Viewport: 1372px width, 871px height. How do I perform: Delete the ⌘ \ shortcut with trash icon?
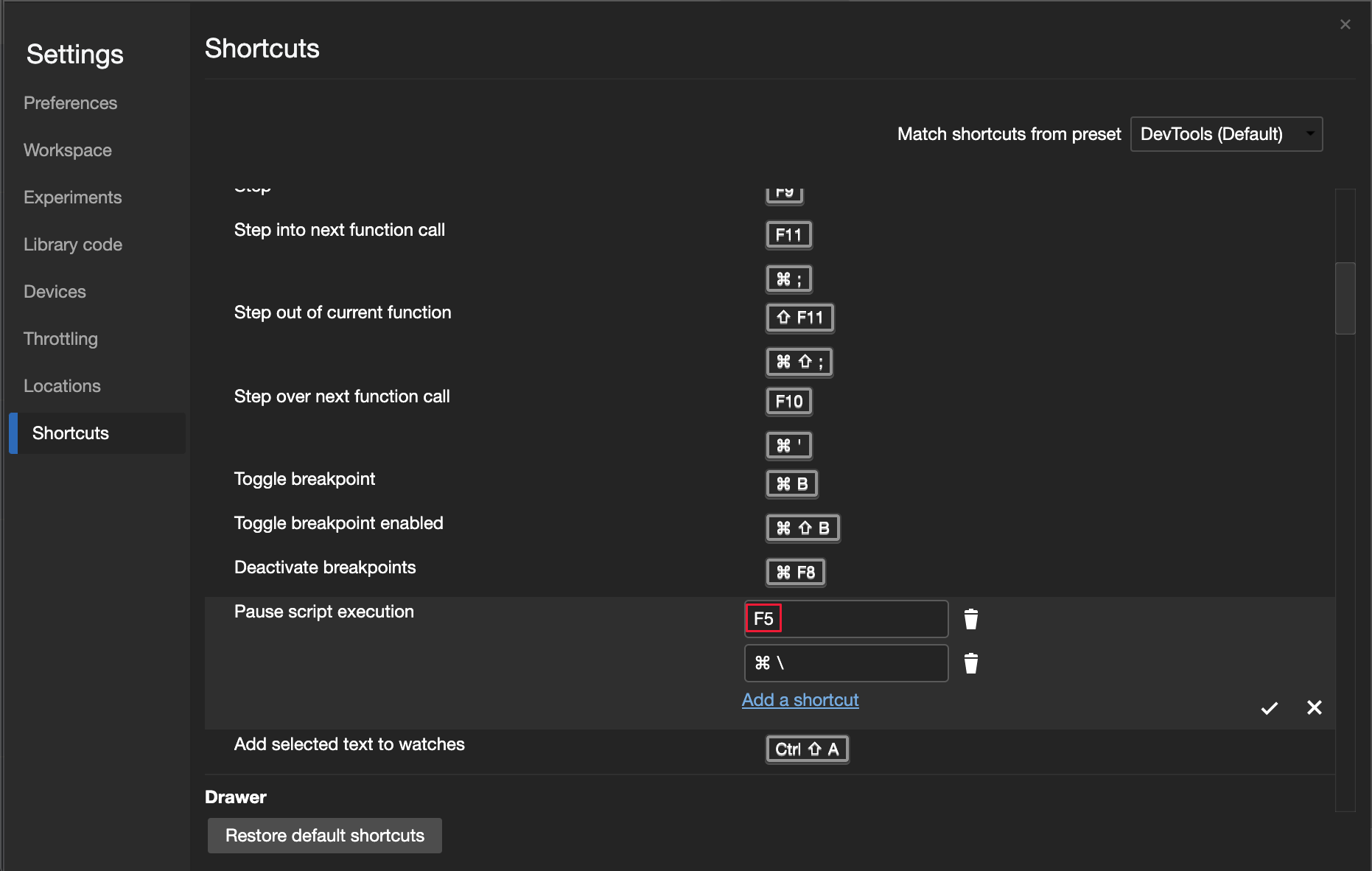(971, 663)
